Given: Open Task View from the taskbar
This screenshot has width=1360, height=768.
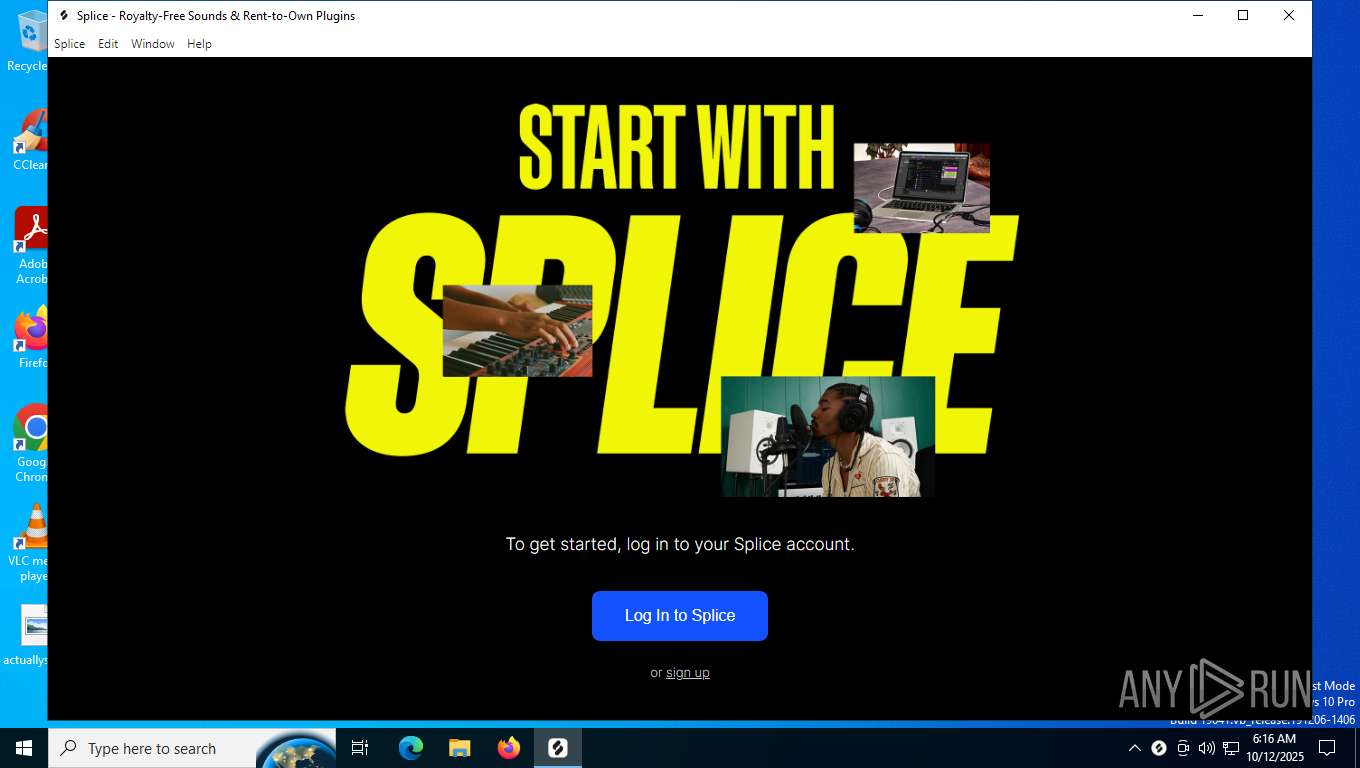Looking at the screenshot, I should point(360,748).
